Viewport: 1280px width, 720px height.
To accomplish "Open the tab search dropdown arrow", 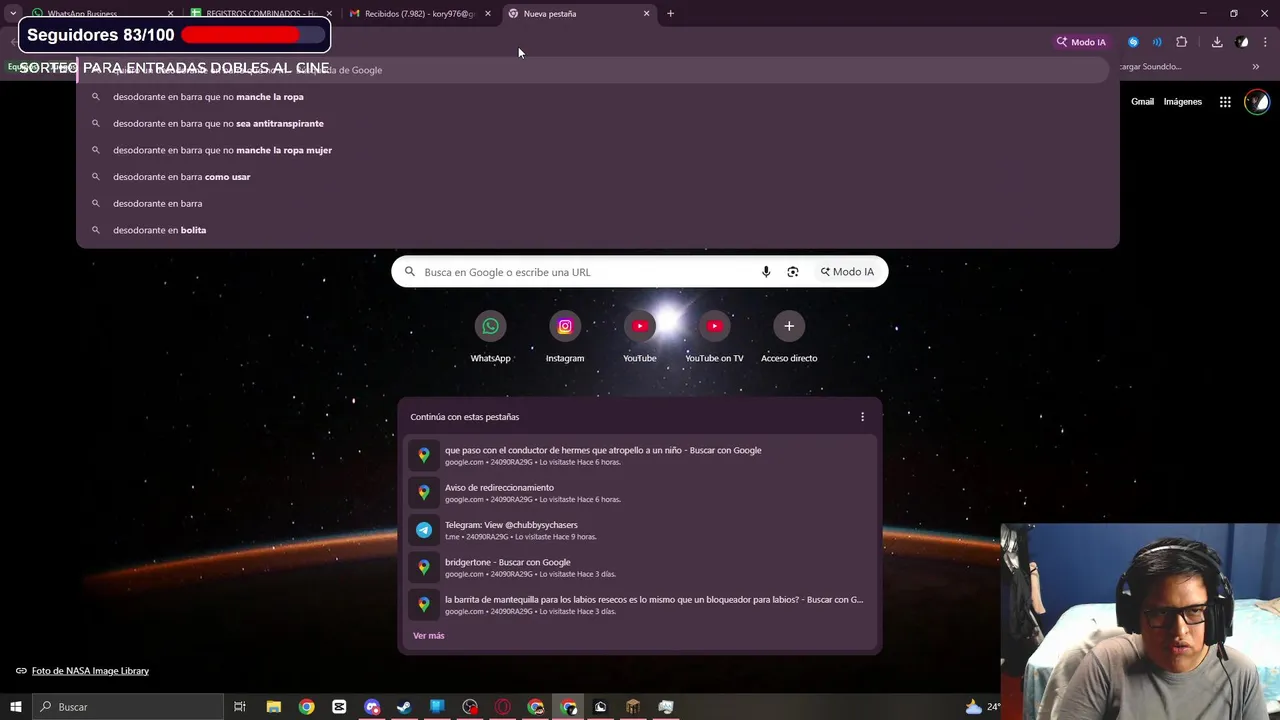I will click(x=13, y=14).
